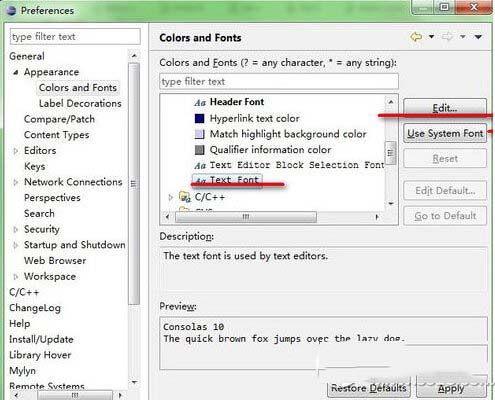This screenshot has height=400, width=495.
Task: Click the C/C++ folder icon
Action: pyautogui.click(x=185, y=197)
